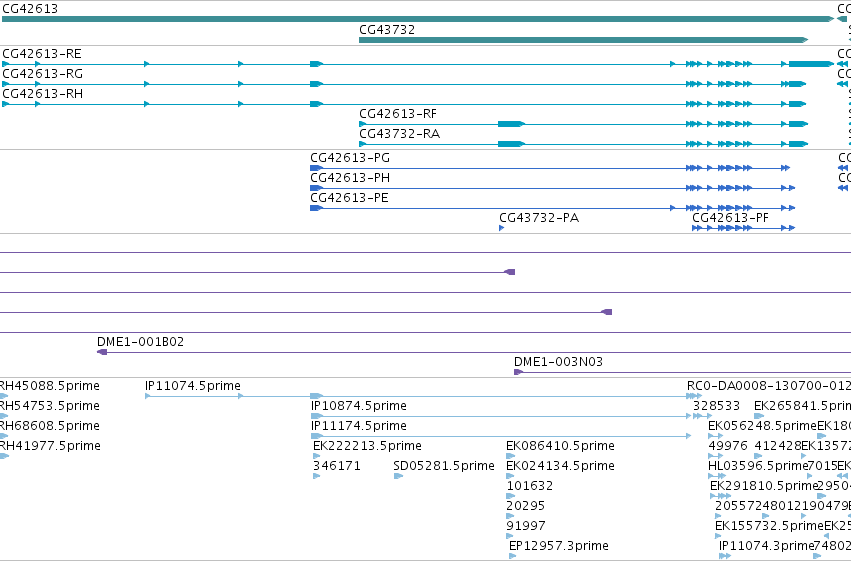Select transcript label CG42613-RH

click(x=42, y=94)
